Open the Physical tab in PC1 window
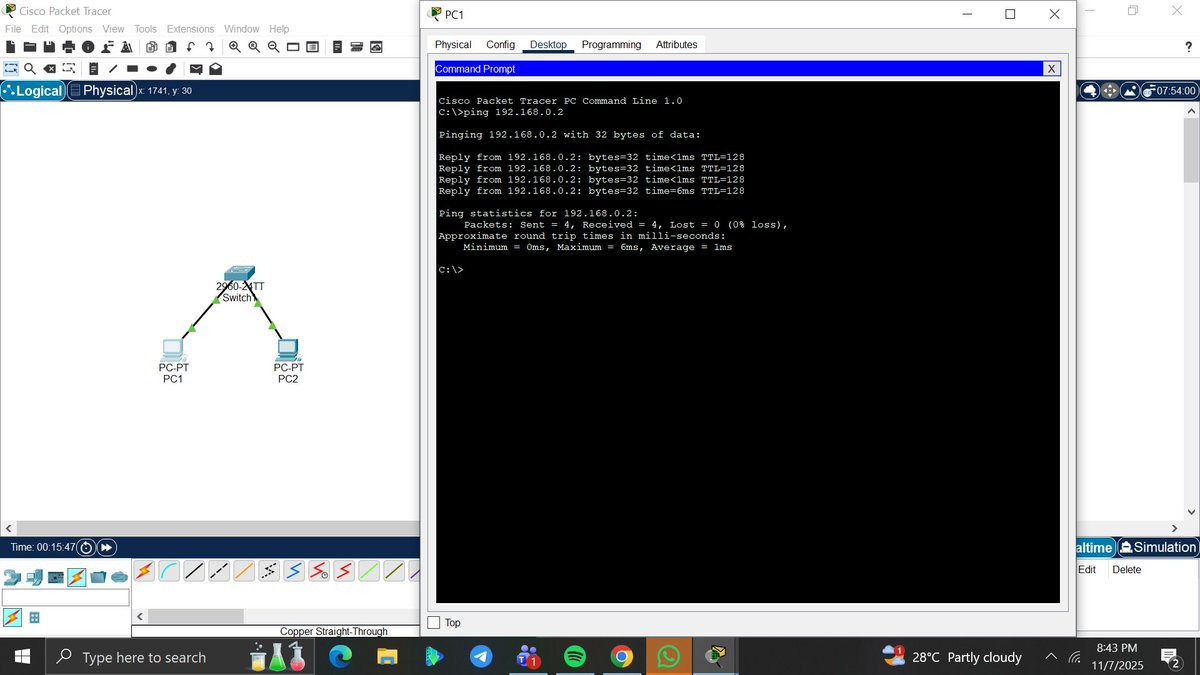1200x675 pixels. click(x=453, y=45)
